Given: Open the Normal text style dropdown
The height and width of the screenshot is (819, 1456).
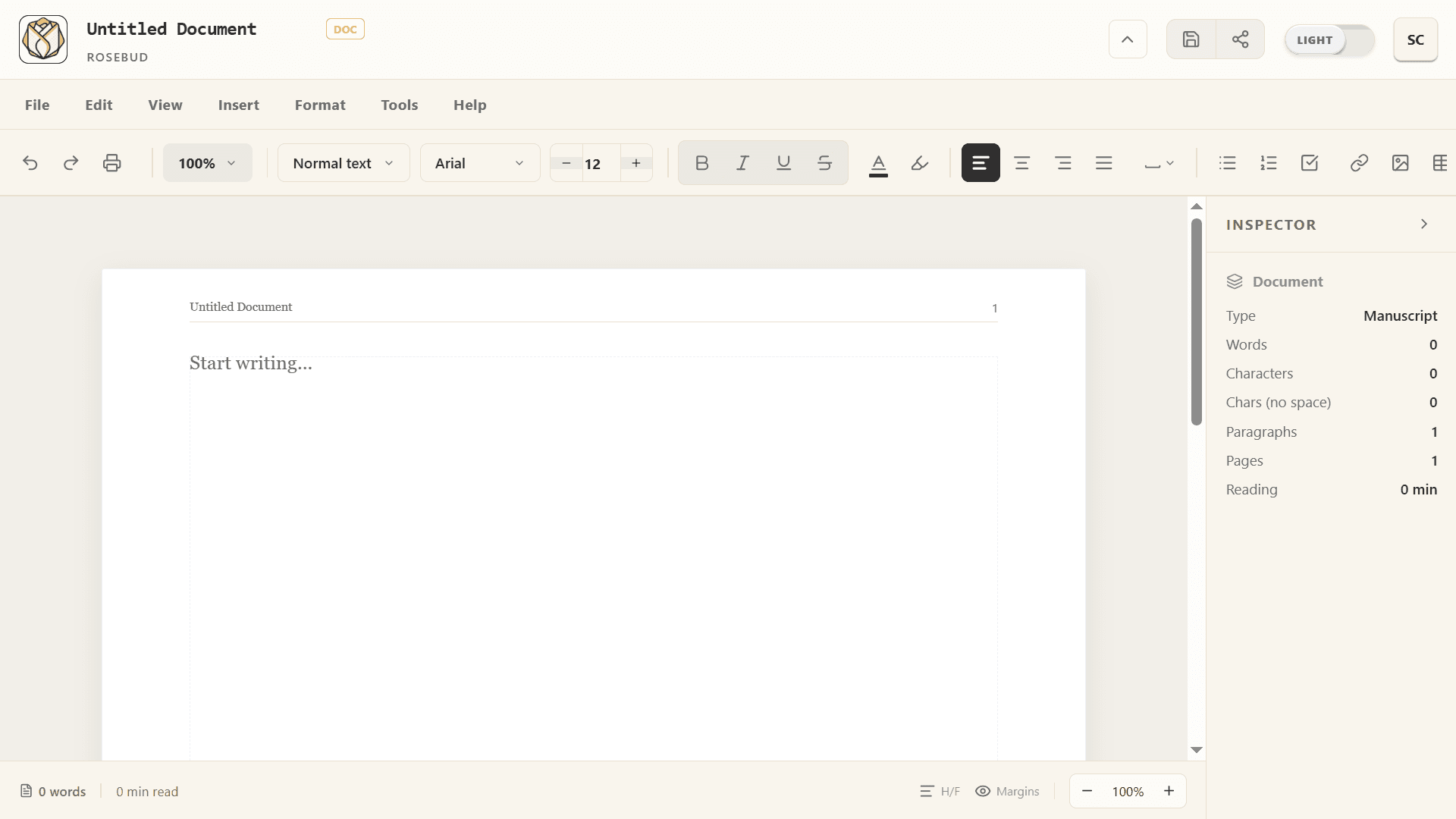Looking at the screenshot, I should point(344,163).
